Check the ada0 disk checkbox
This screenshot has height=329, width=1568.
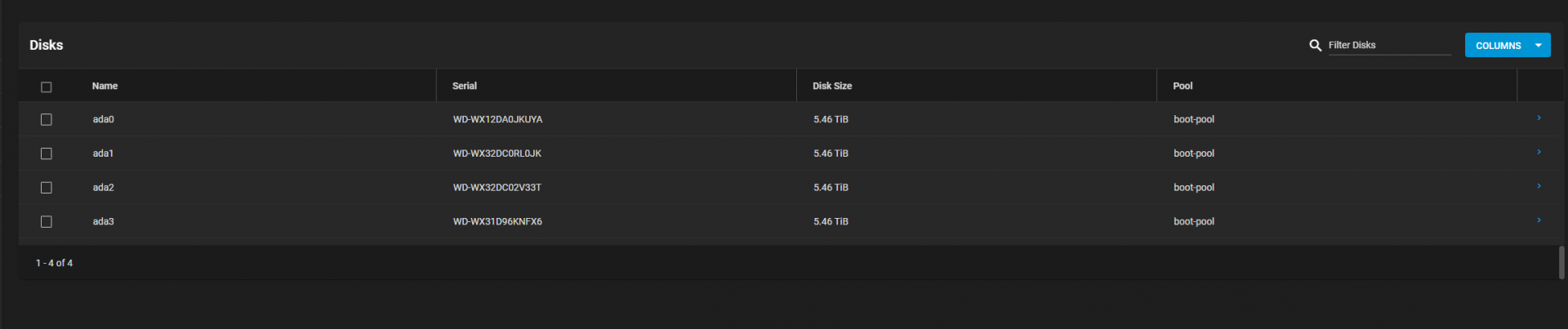click(x=47, y=119)
